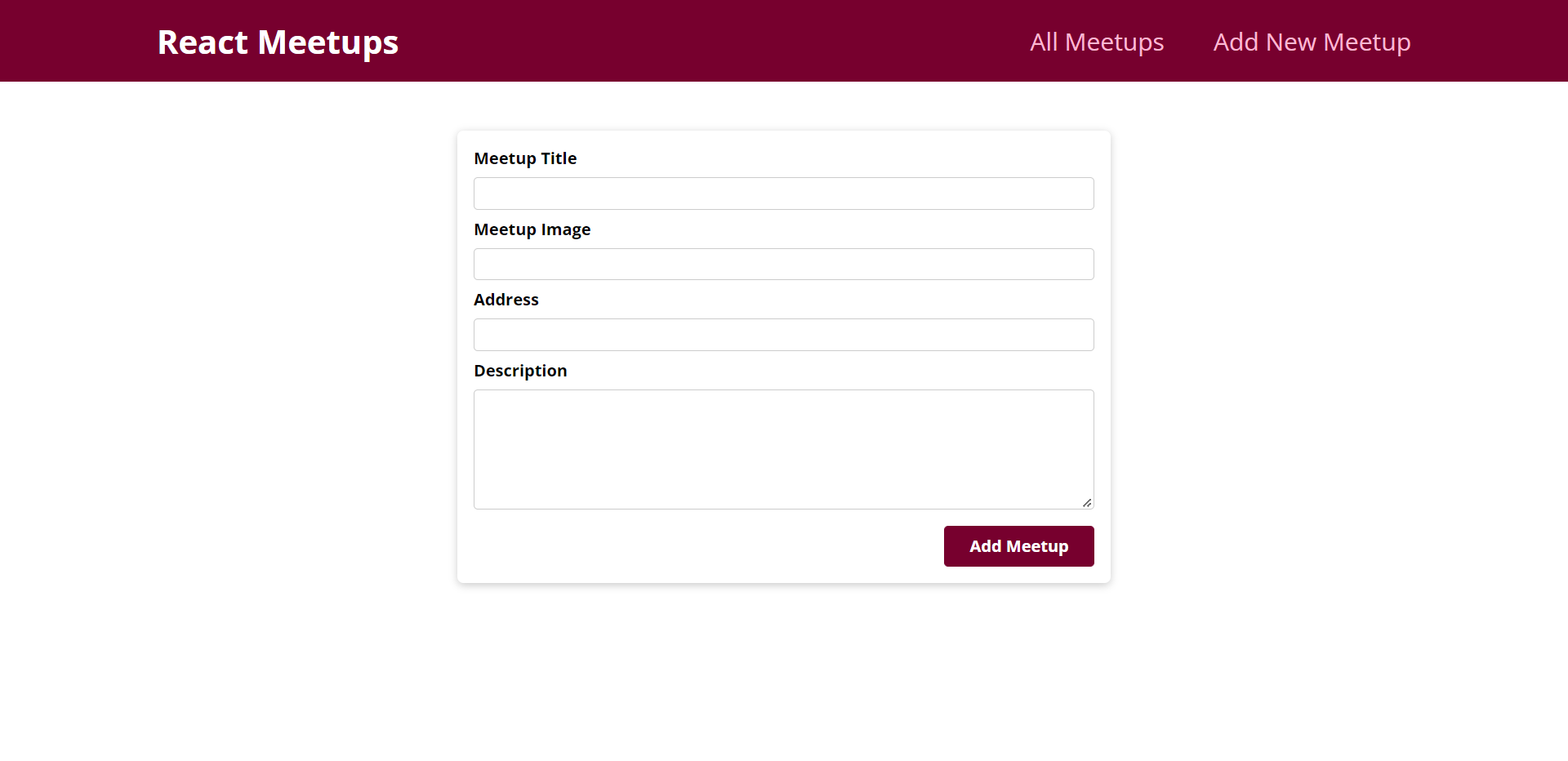Click the Description label
Viewport: 1568px width, 761px height.
click(x=520, y=371)
